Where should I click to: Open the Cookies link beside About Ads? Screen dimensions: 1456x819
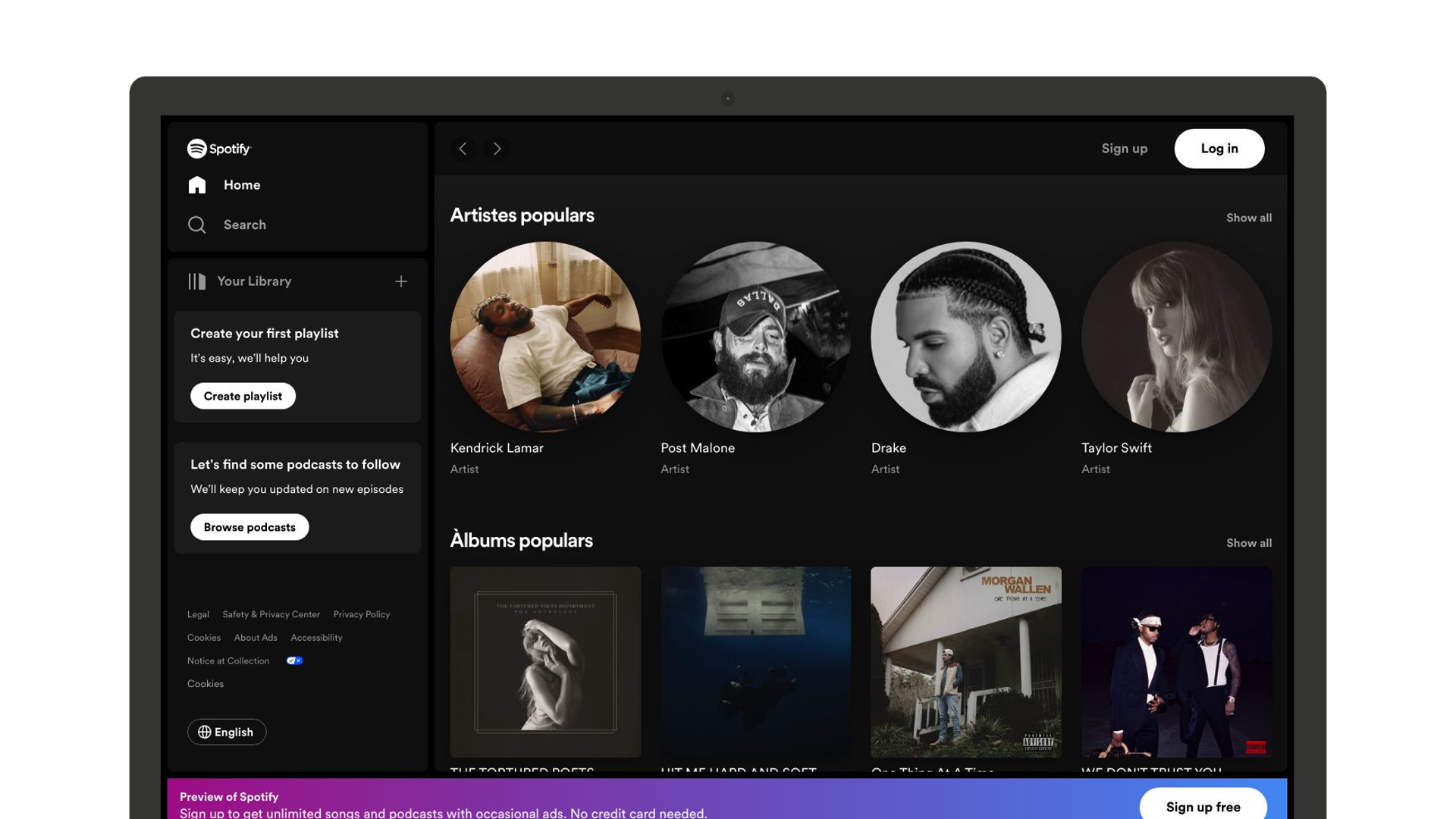(x=204, y=638)
